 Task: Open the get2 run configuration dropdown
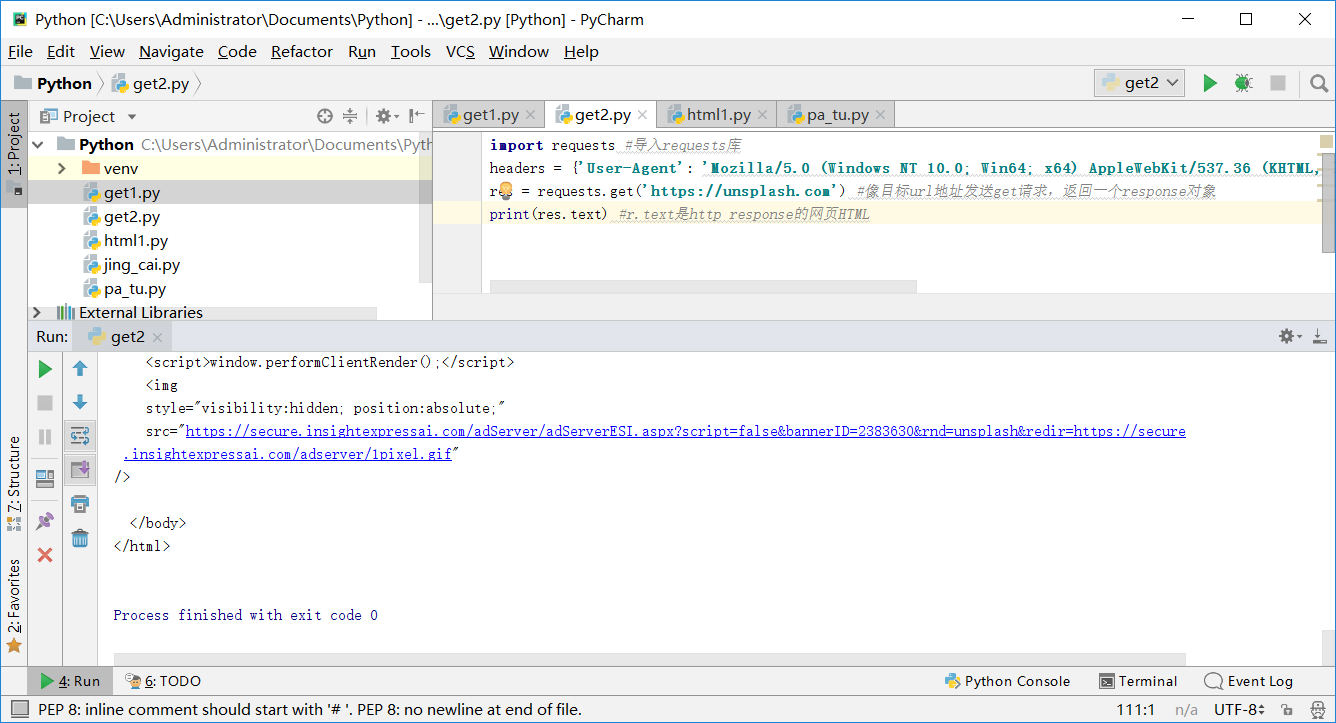(1140, 83)
